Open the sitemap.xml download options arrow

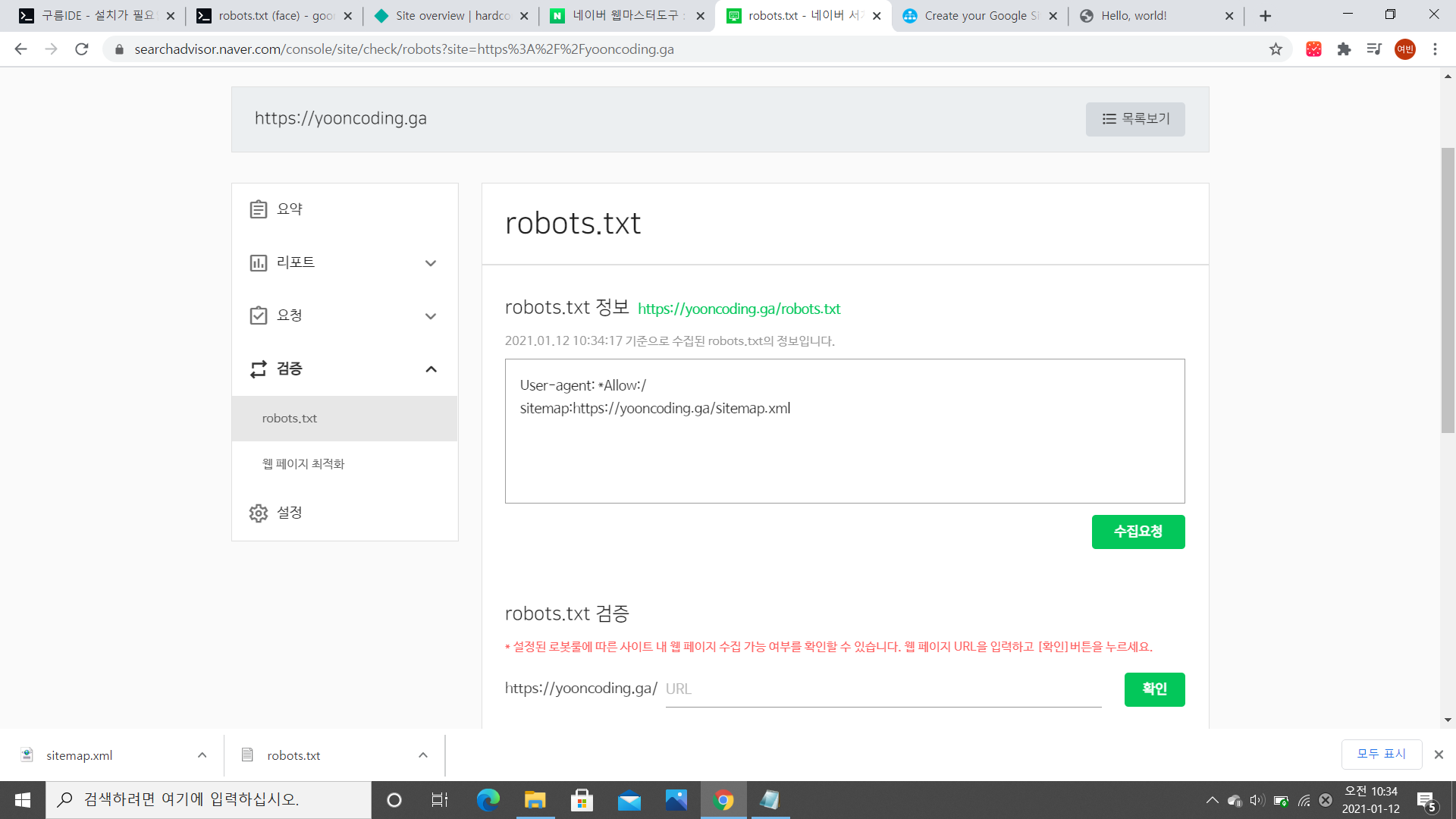coord(202,755)
